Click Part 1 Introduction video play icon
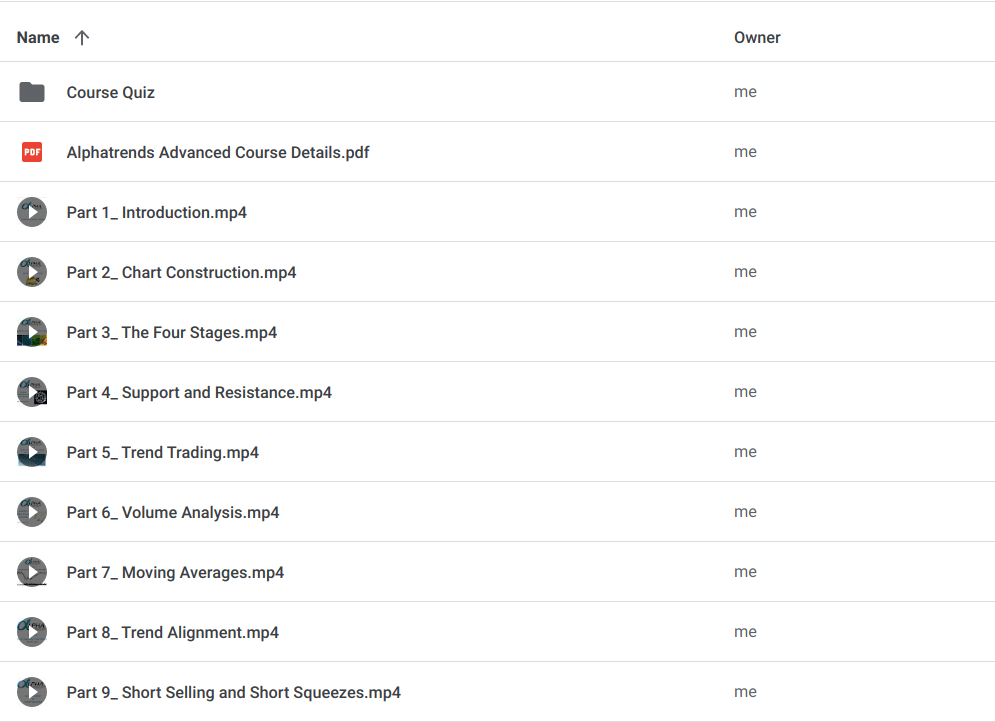 click(x=32, y=212)
